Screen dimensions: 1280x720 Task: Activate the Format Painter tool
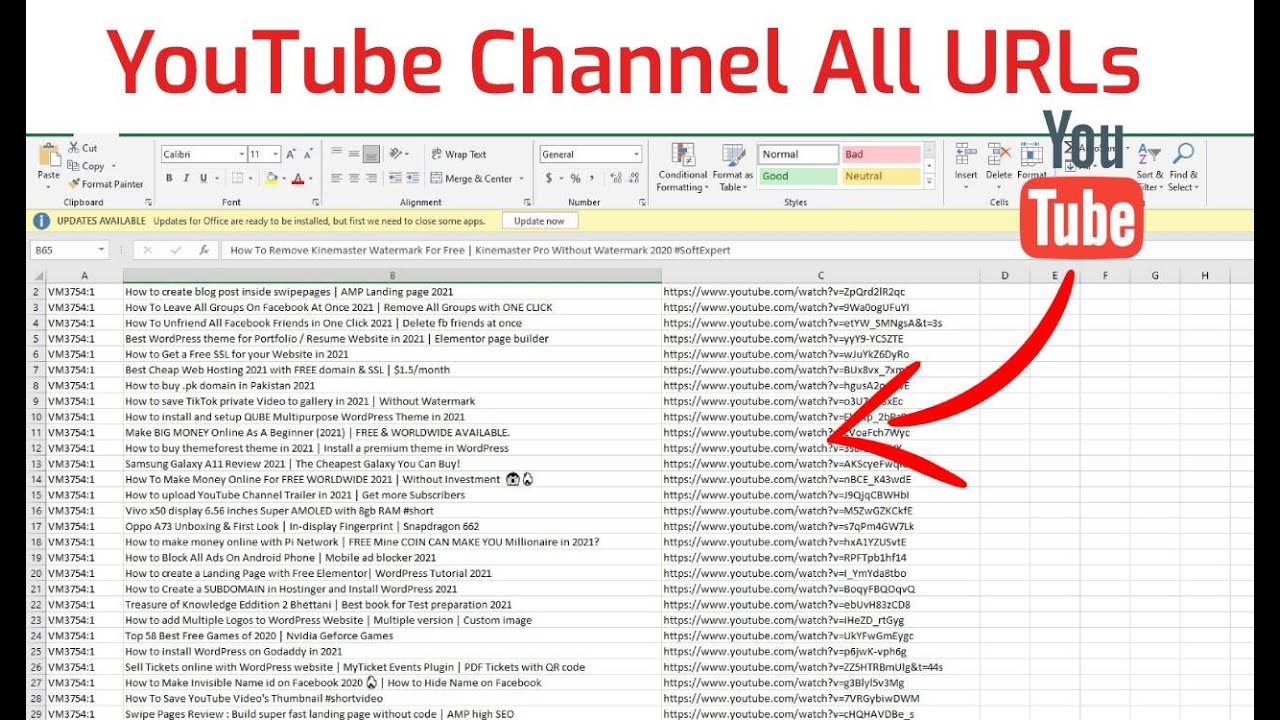coord(106,184)
